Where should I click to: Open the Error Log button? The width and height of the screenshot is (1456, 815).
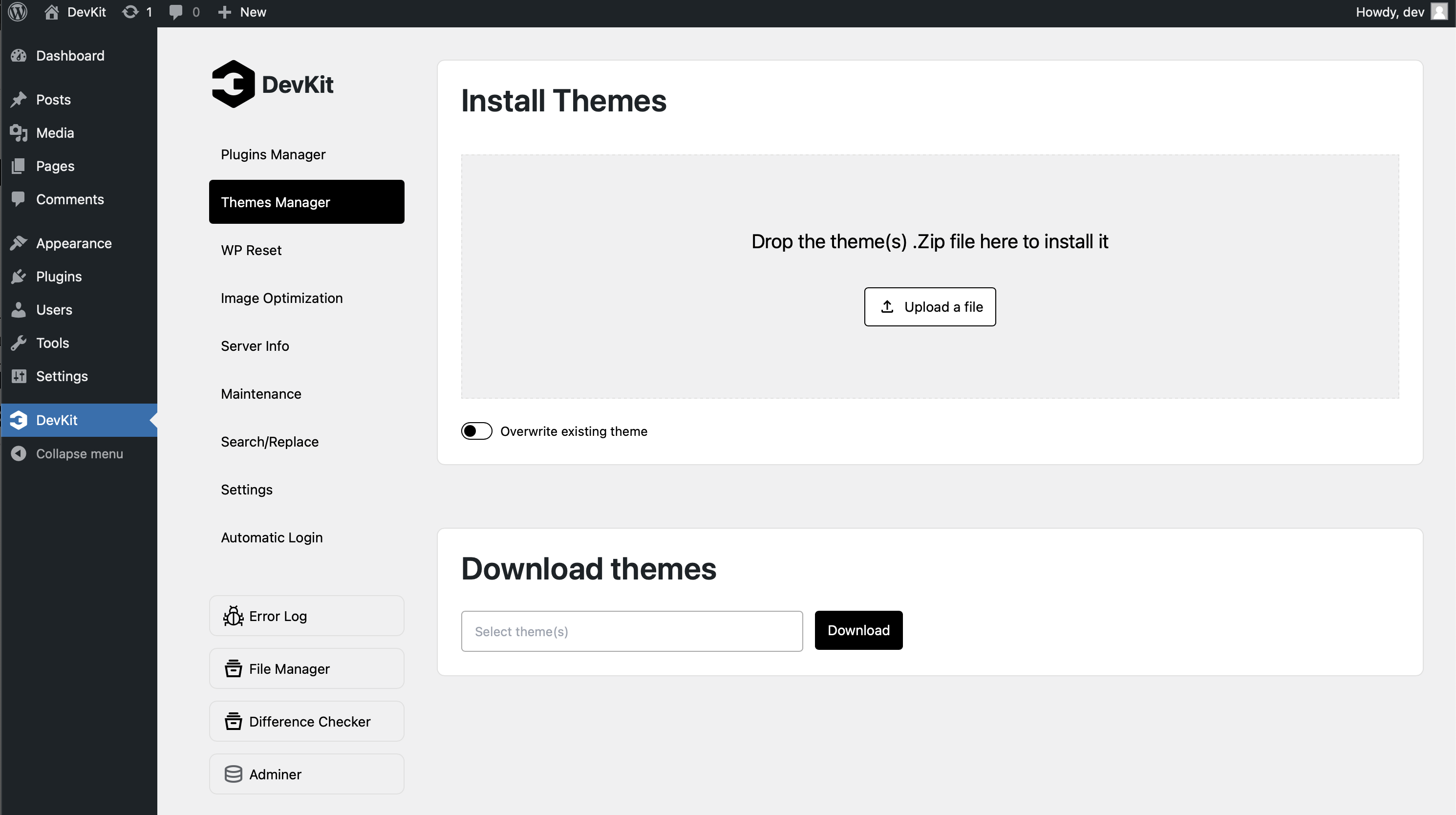tap(307, 616)
